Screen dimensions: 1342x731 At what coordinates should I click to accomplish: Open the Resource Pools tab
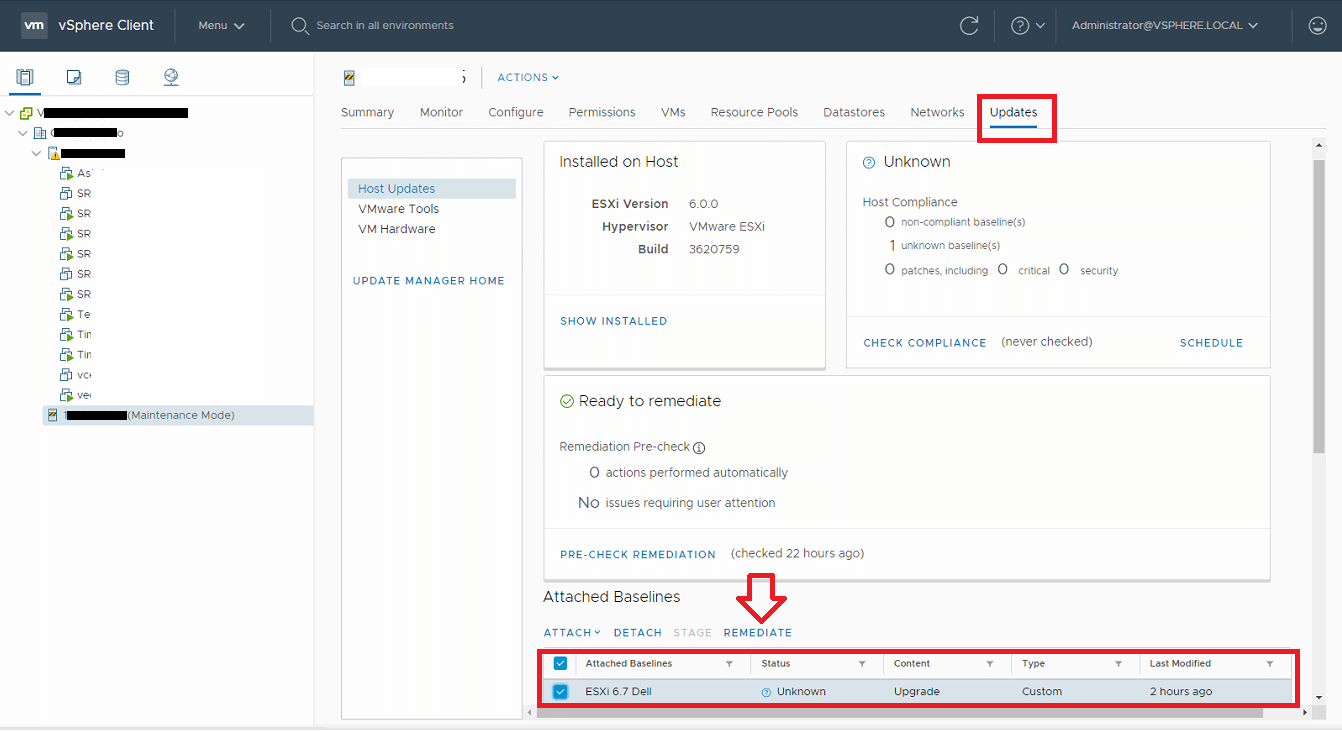[x=754, y=113]
